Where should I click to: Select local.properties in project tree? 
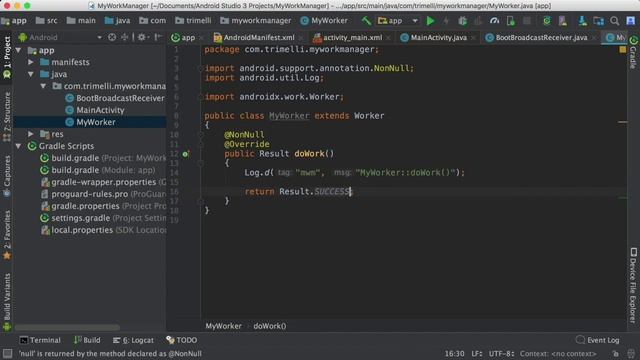point(103,230)
